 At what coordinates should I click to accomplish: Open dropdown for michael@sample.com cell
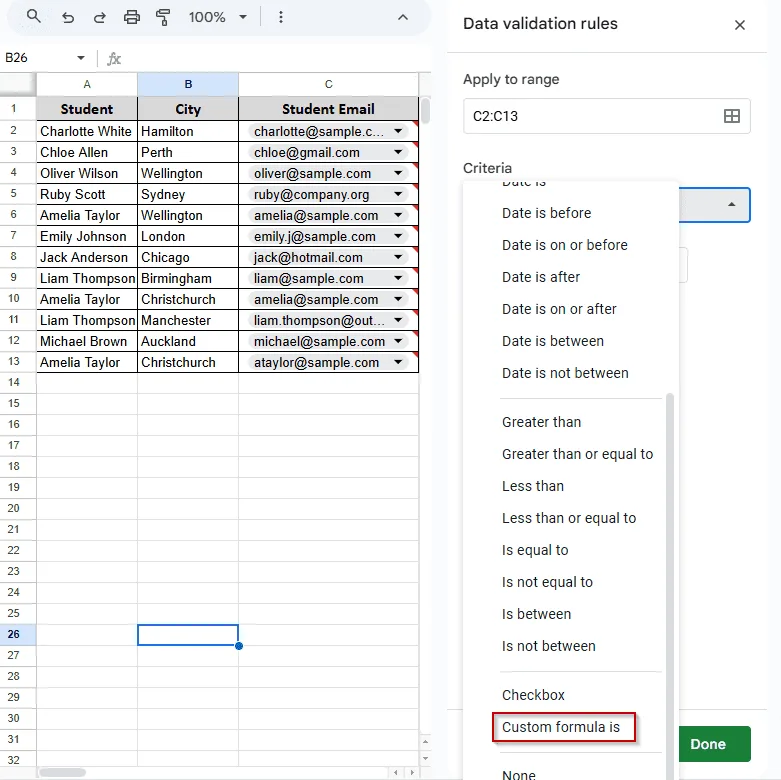click(398, 341)
